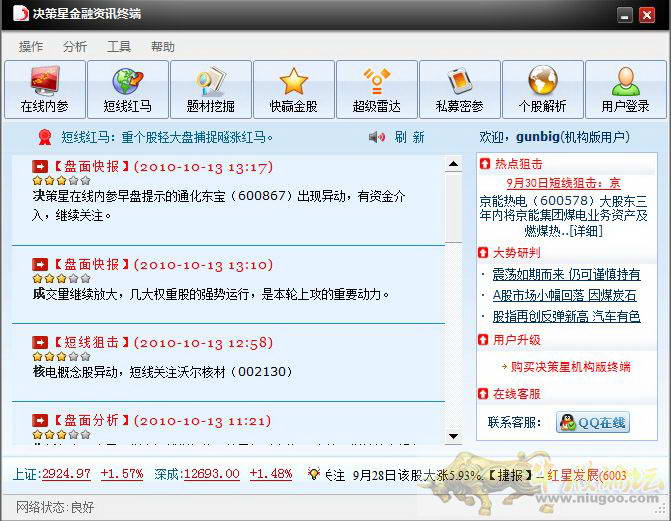Open A股市场小幅回落 article link
Viewport: 671px width, 521px height.
[564, 295]
